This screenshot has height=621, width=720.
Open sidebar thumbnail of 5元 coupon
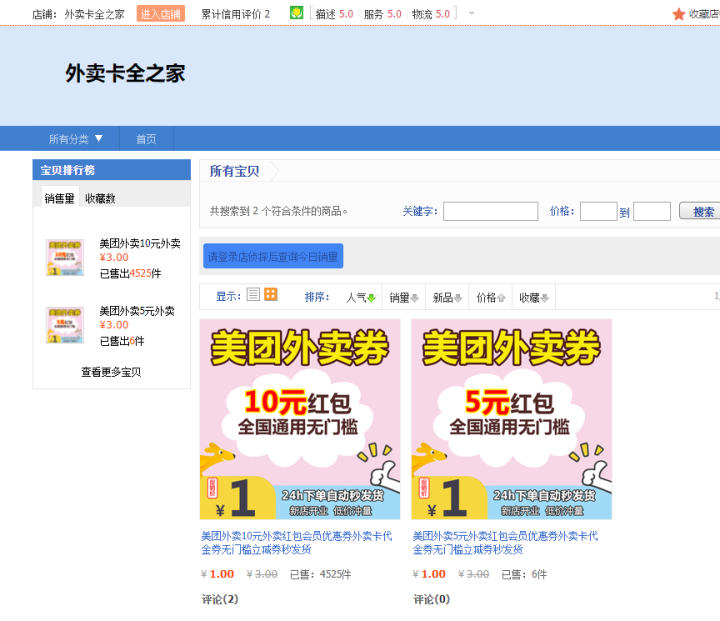(x=65, y=325)
